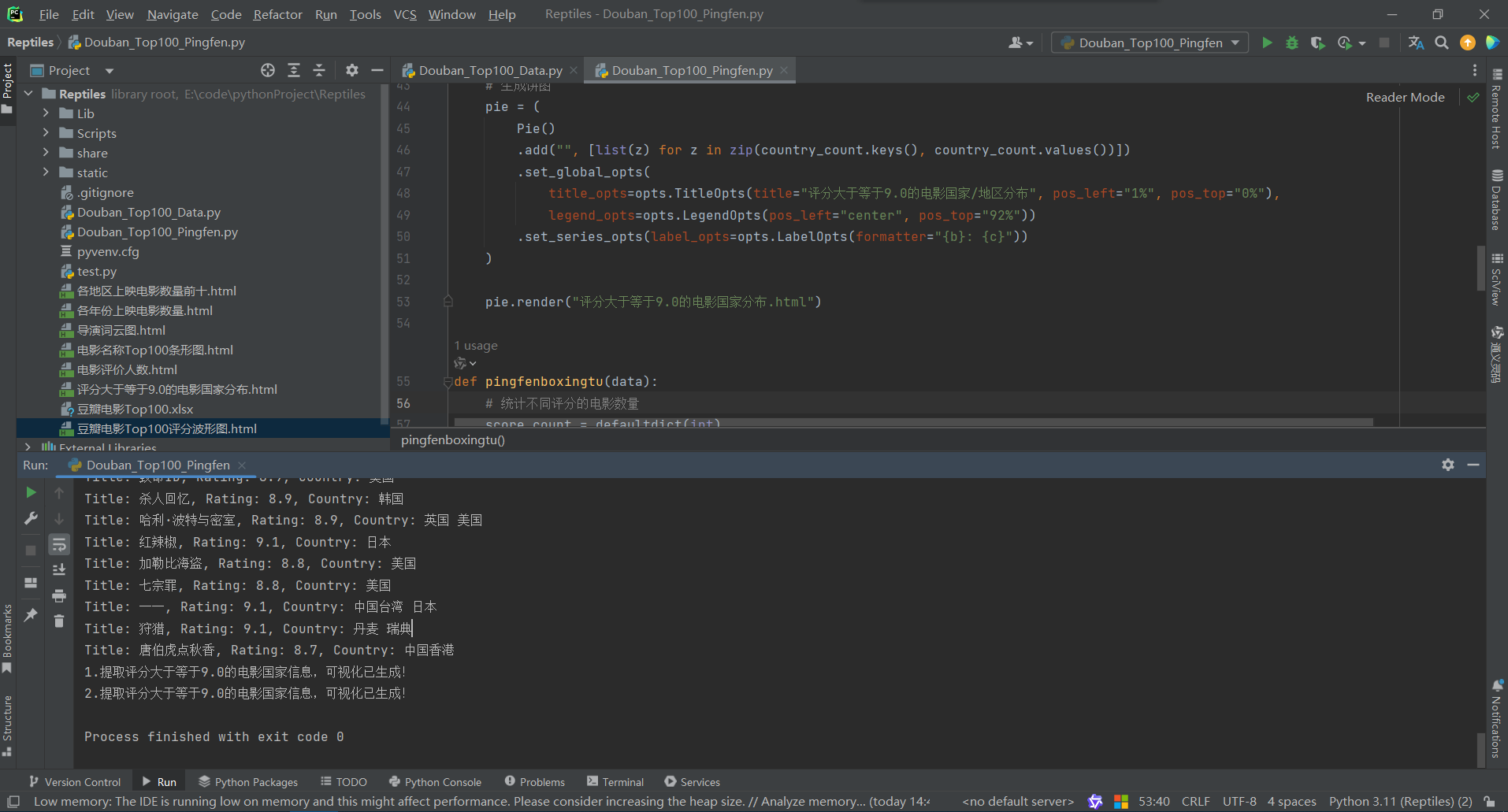The height and width of the screenshot is (812, 1508).
Task: Close the Douban_Top100_Pingfen.py editor tab
Action: 784,70
